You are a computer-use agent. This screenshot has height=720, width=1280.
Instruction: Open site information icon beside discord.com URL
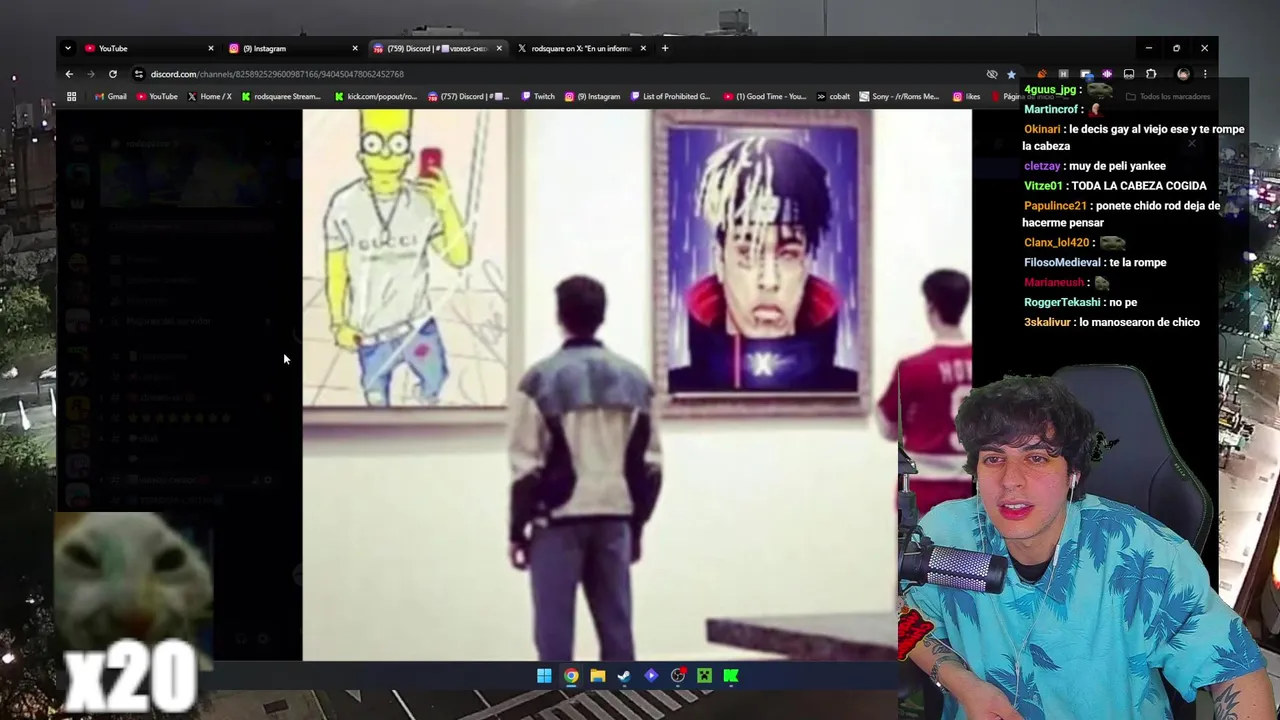(139, 74)
